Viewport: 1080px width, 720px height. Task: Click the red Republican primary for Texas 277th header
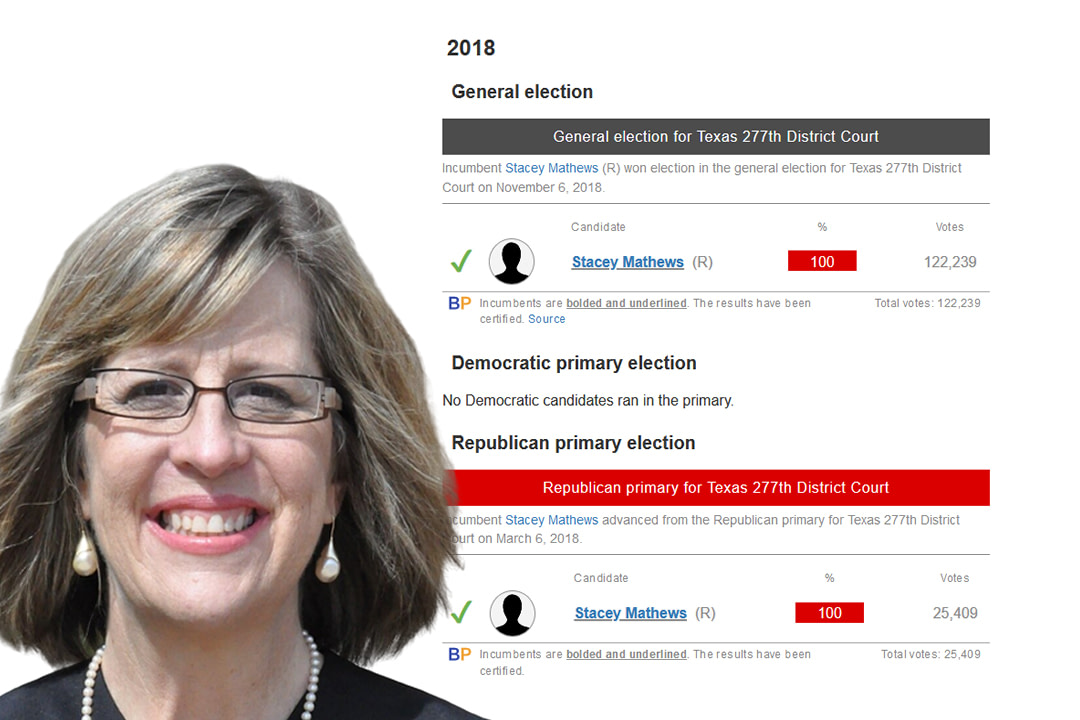716,488
